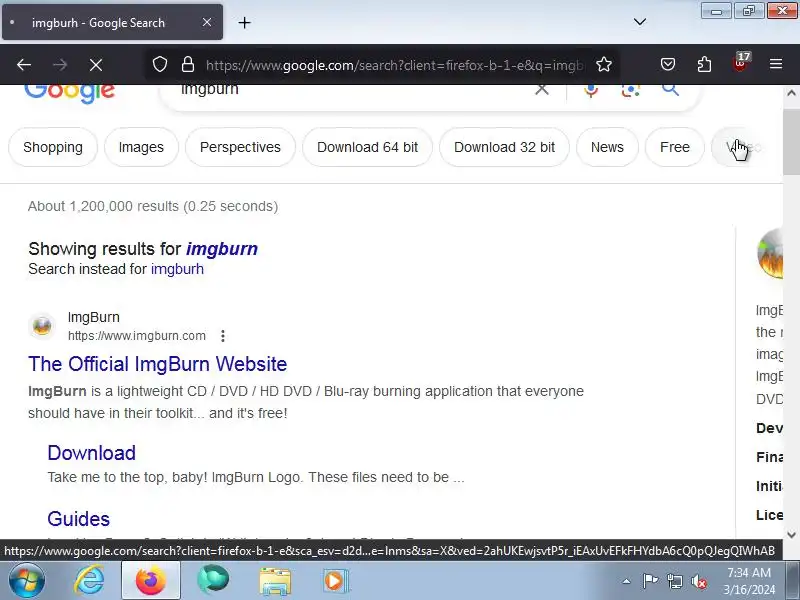Open the Firefox hamburger menu
This screenshot has height=600, width=800.
(776, 64)
